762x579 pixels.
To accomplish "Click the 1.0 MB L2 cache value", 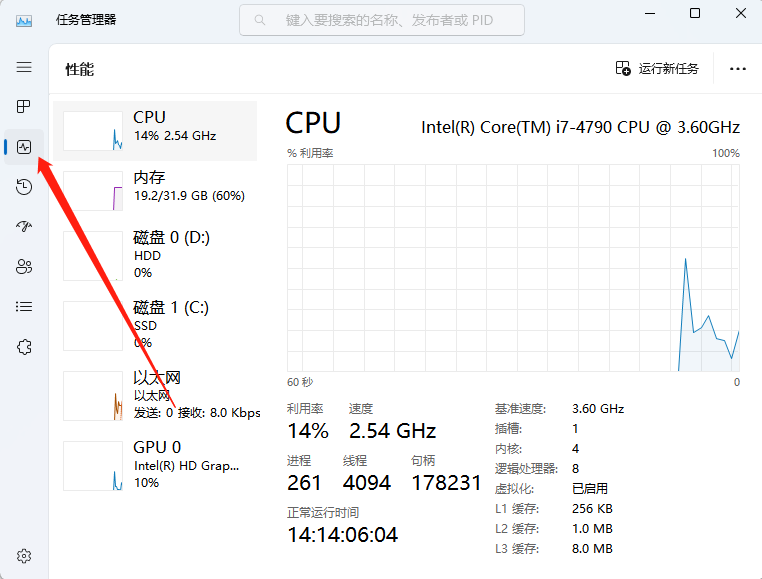I will [x=592, y=528].
